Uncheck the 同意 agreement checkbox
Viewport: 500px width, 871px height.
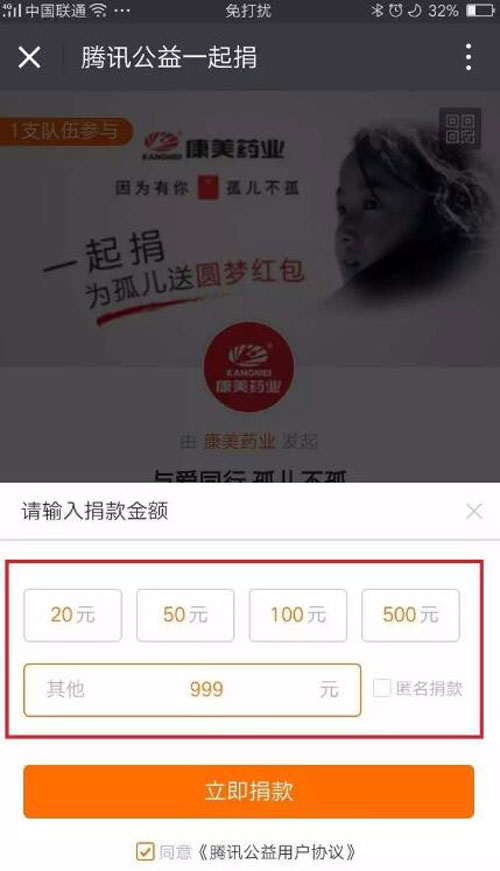(145, 851)
